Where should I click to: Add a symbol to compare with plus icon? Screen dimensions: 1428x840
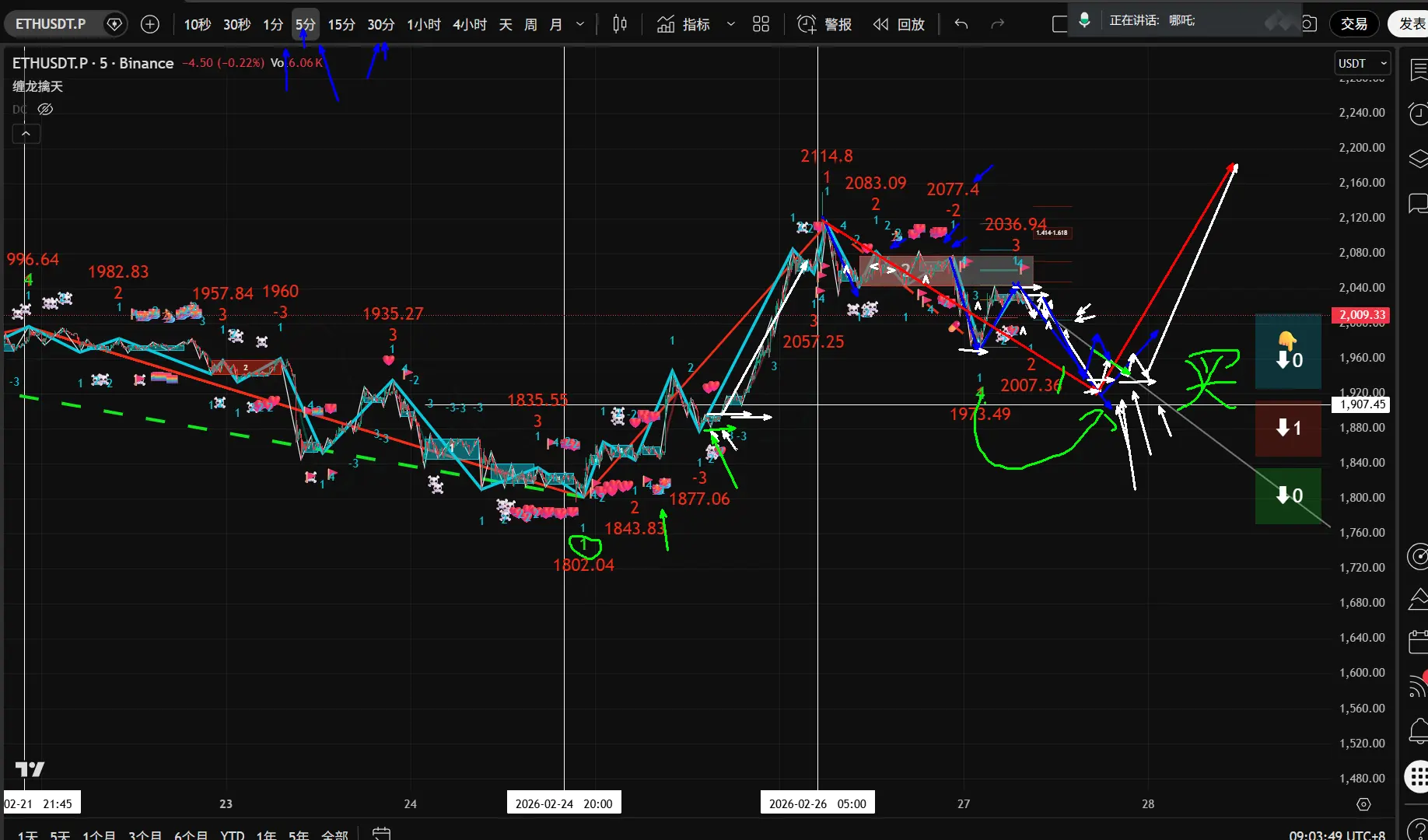coord(150,24)
